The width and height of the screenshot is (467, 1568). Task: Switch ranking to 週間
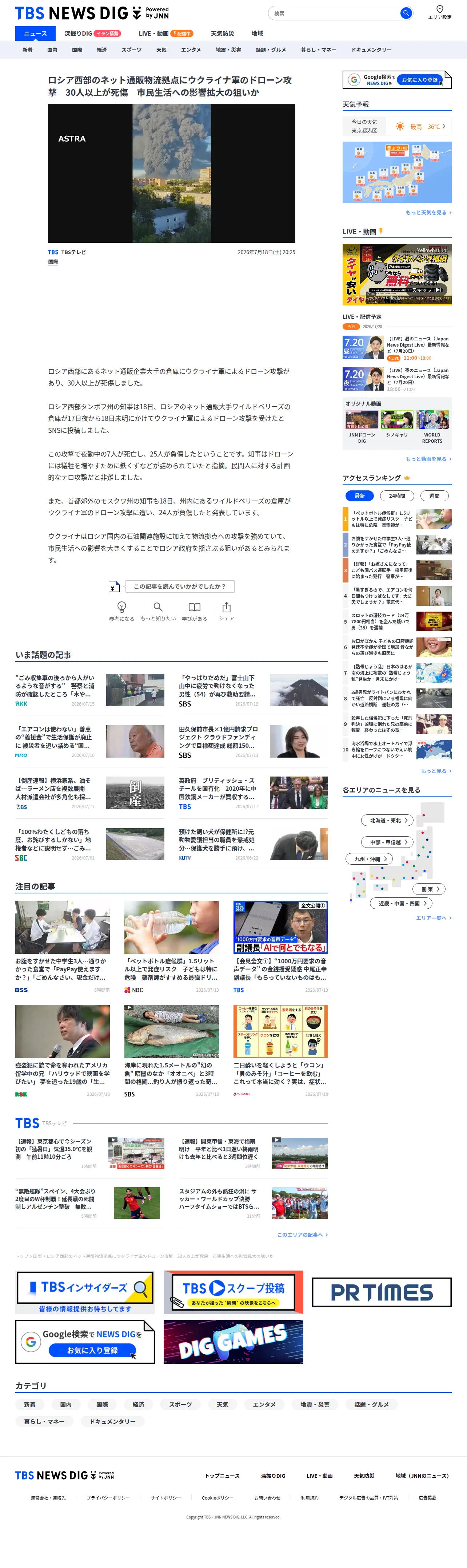click(x=434, y=495)
